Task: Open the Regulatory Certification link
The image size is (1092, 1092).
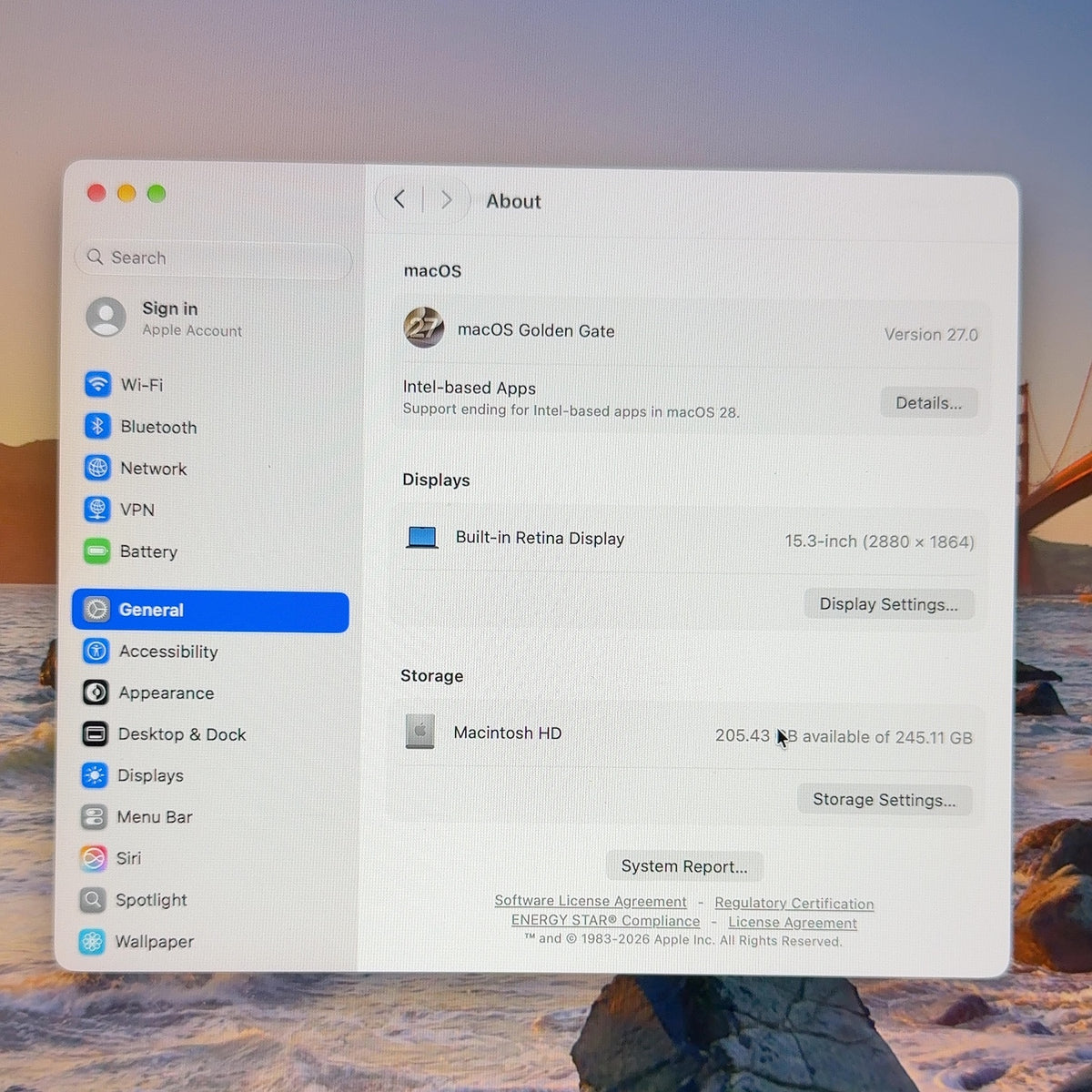Action: [794, 903]
